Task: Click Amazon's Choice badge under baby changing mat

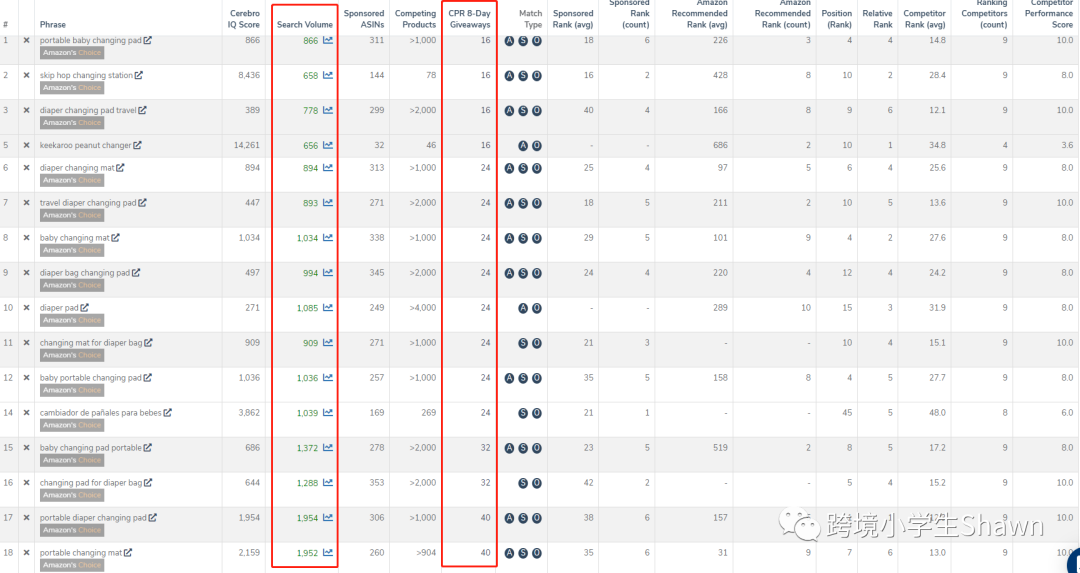Action: [x=72, y=250]
